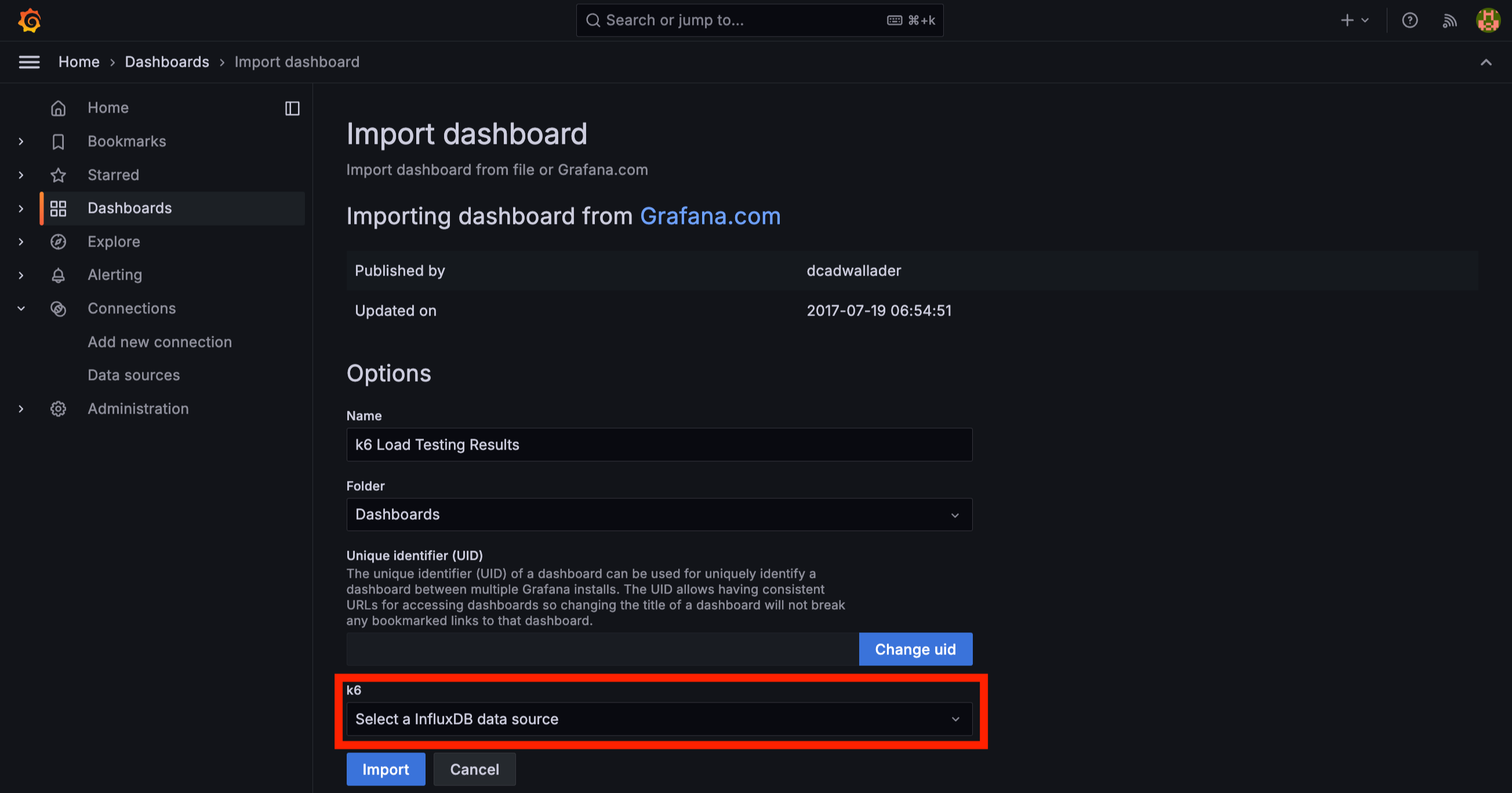The image size is (1512, 793).
Task: Click the search magnifier icon
Action: (x=594, y=20)
